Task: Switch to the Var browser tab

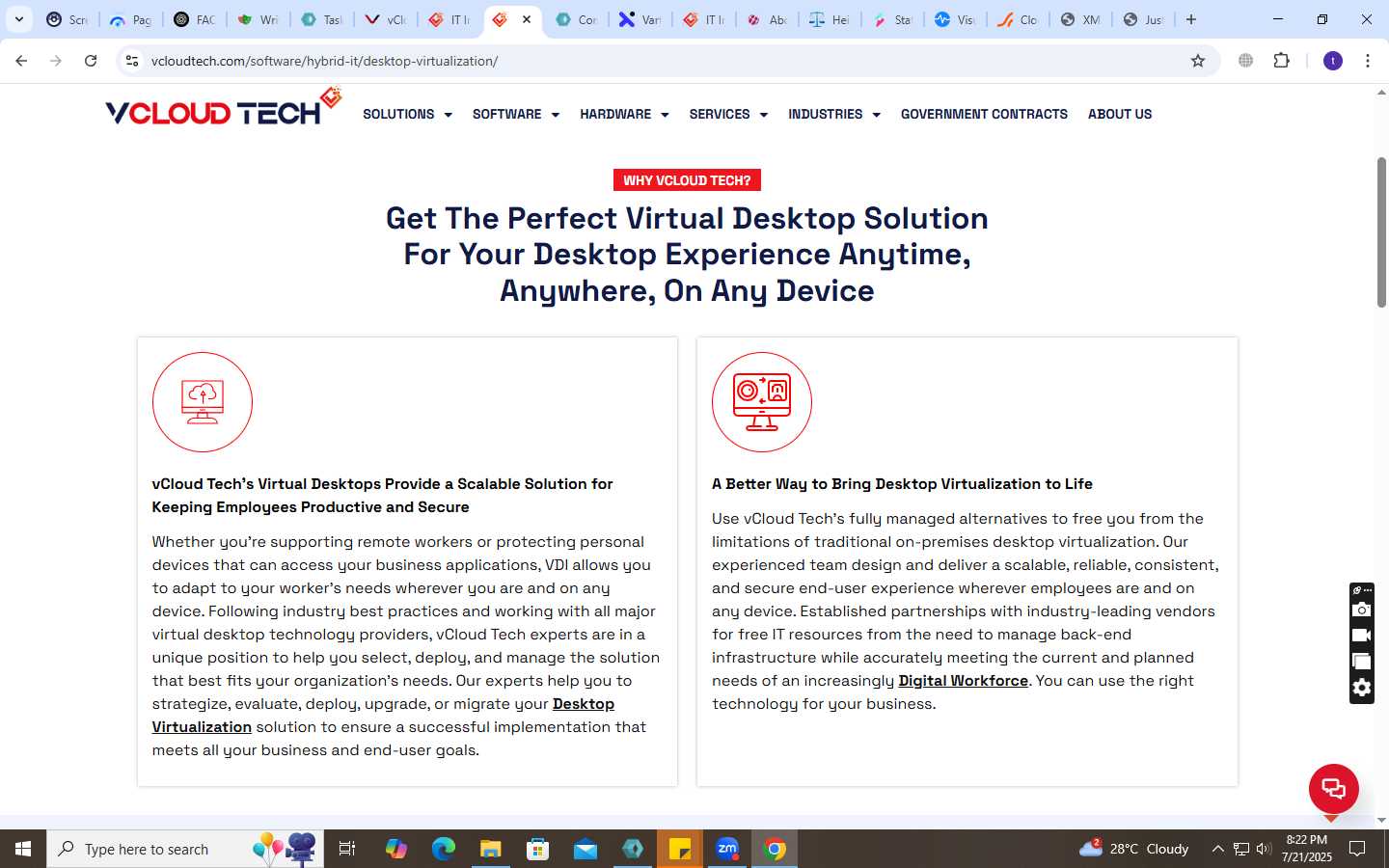Action: point(640,19)
